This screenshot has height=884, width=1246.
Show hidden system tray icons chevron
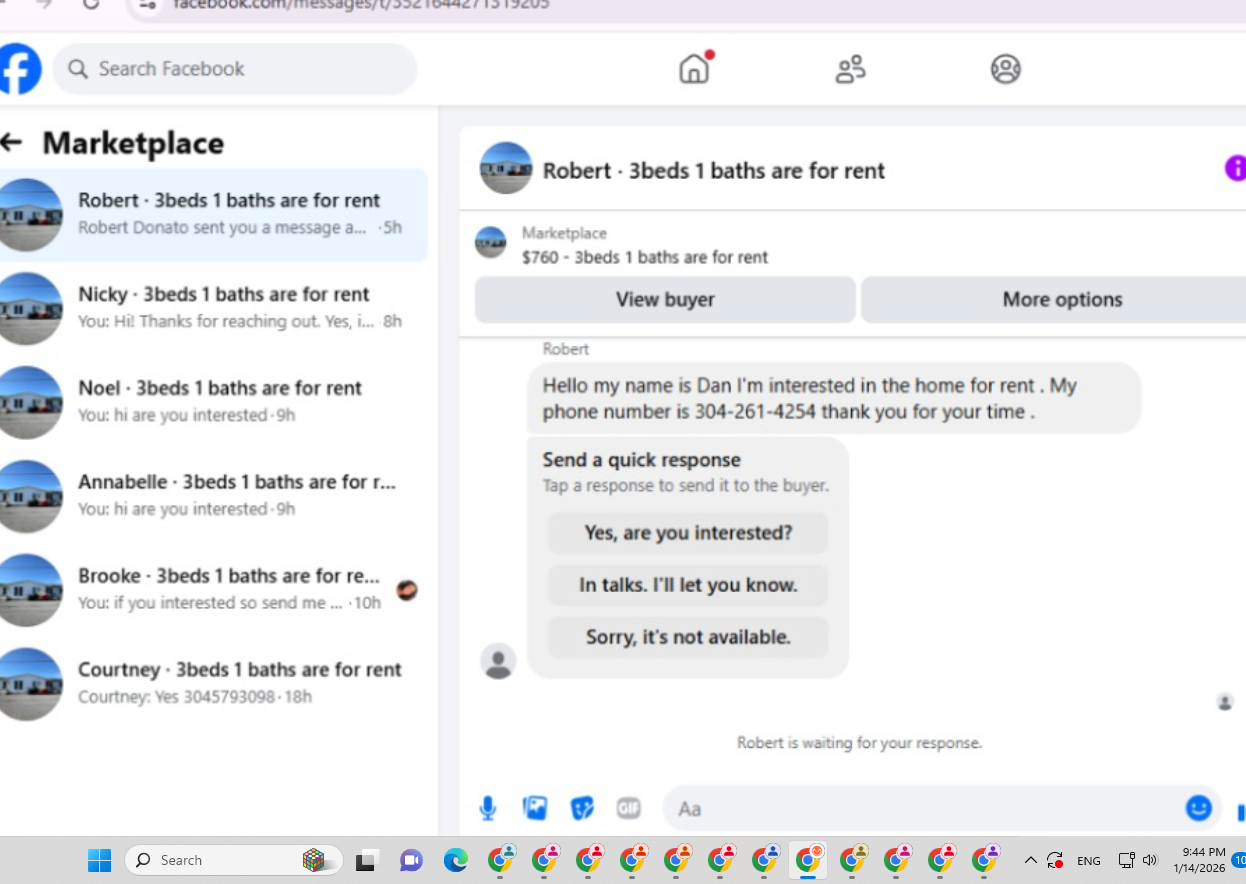1030,860
